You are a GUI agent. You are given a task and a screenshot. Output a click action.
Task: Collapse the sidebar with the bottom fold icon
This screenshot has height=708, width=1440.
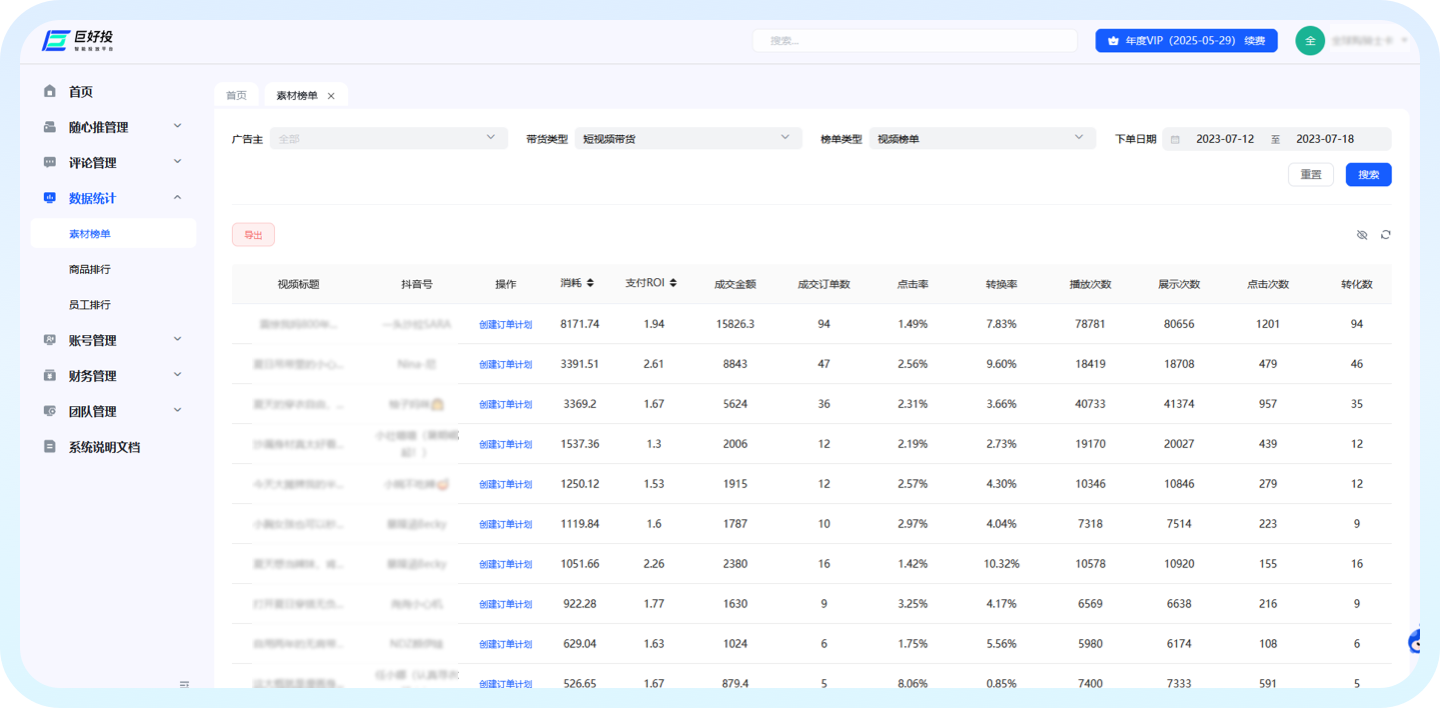click(x=184, y=685)
